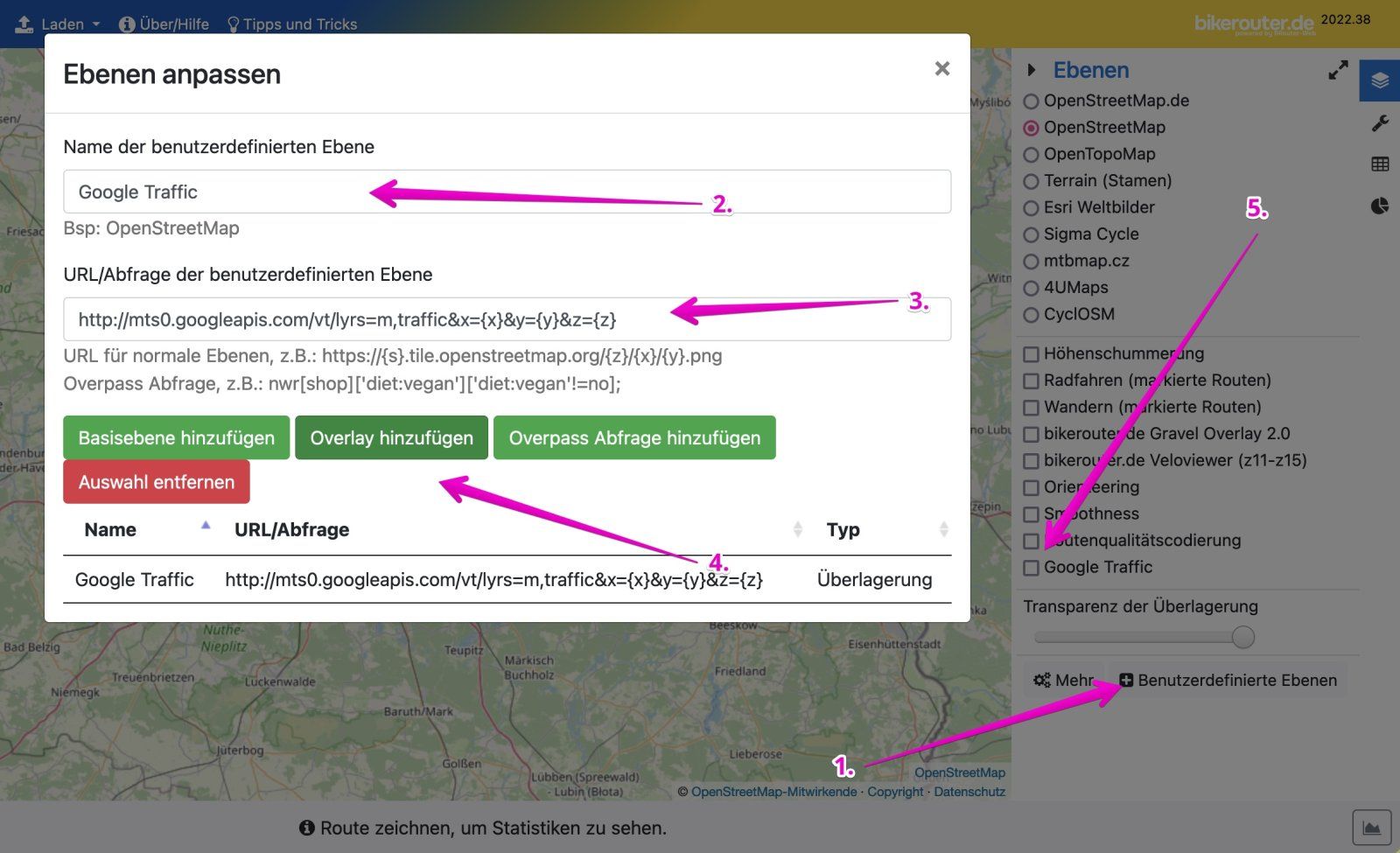
Task: Click Overlay hinzufügen button
Action: point(391,437)
